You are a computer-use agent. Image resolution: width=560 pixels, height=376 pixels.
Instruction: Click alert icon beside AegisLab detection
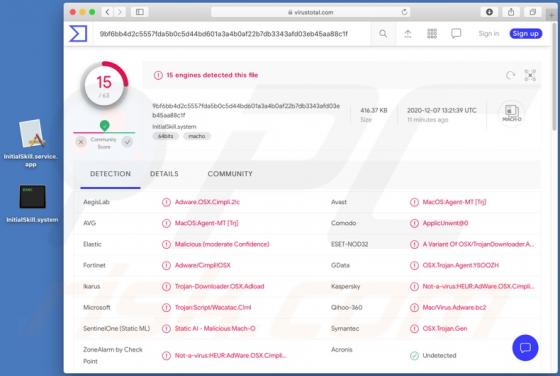tap(166, 202)
